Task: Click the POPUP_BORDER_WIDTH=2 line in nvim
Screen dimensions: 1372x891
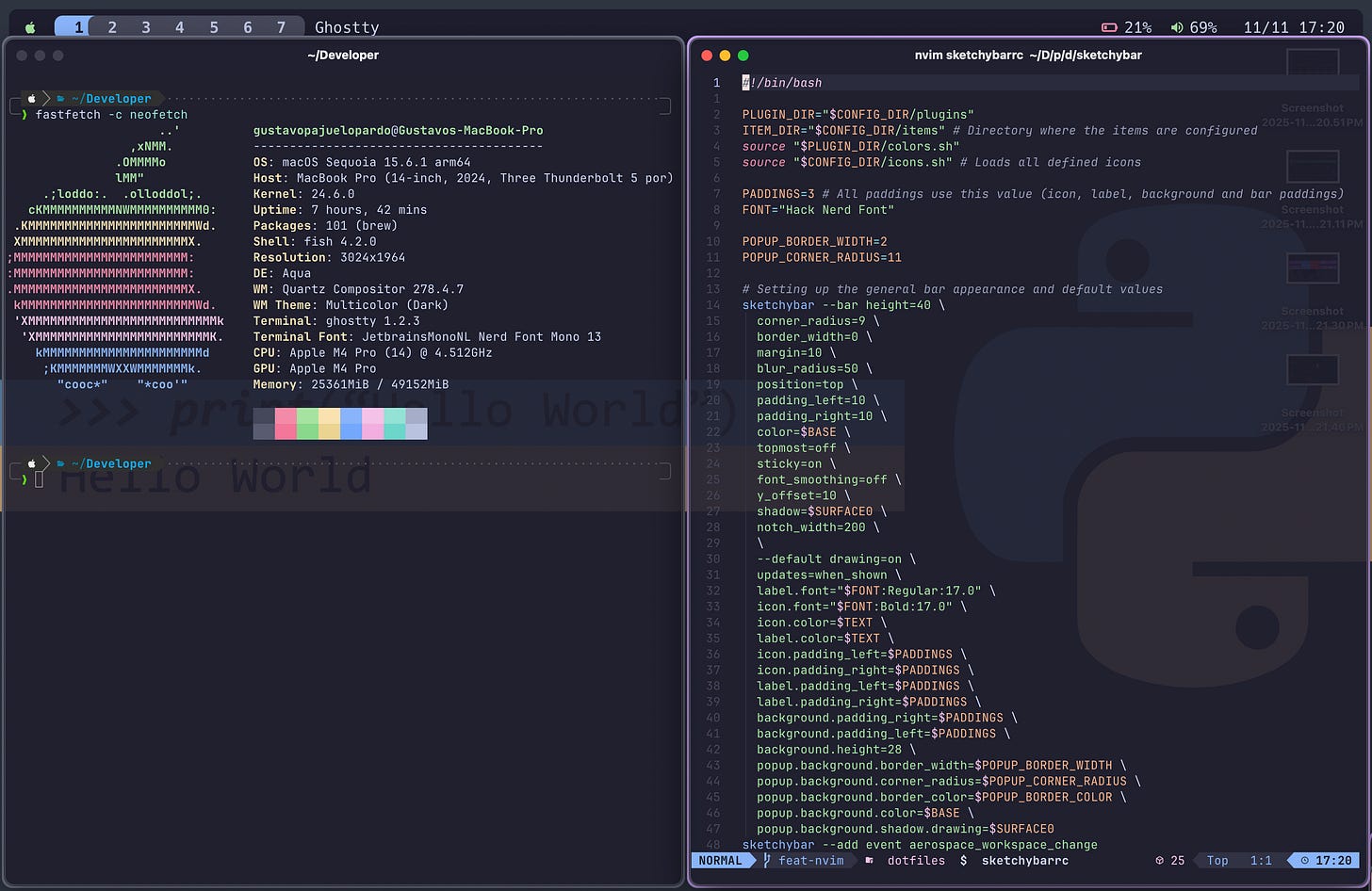Action: click(x=814, y=241)
